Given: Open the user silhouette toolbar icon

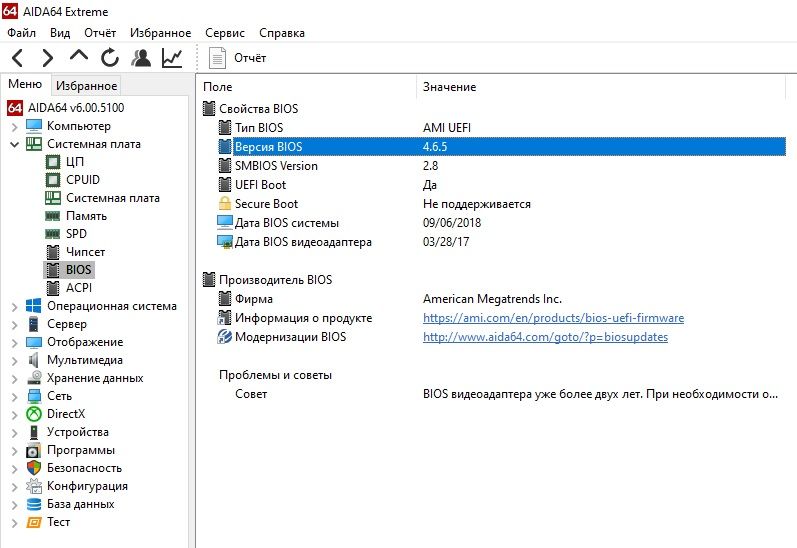Looking at the screenshot, I should pyautogui.click(x=141, y=58).
